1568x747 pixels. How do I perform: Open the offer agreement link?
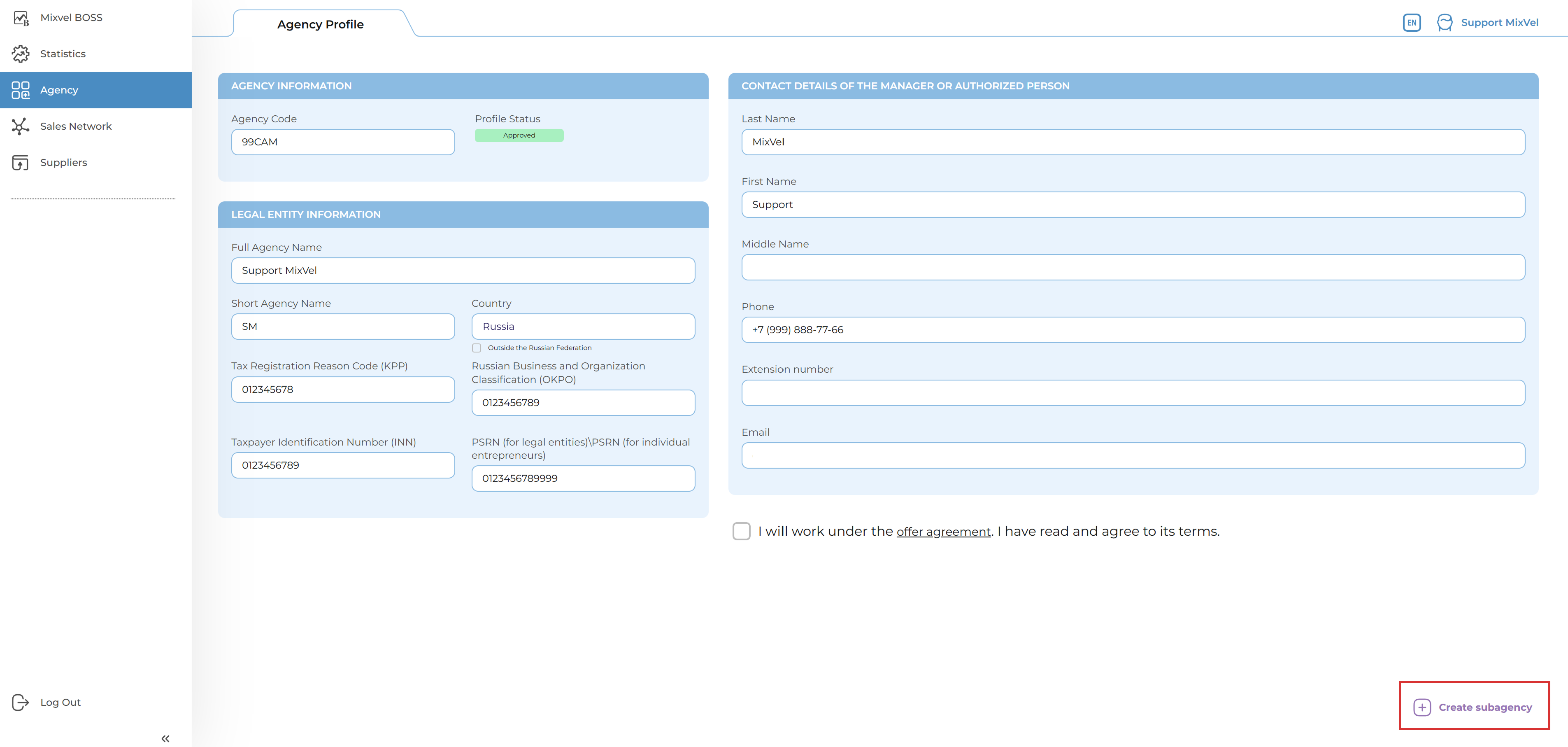(x=943, y=531)
